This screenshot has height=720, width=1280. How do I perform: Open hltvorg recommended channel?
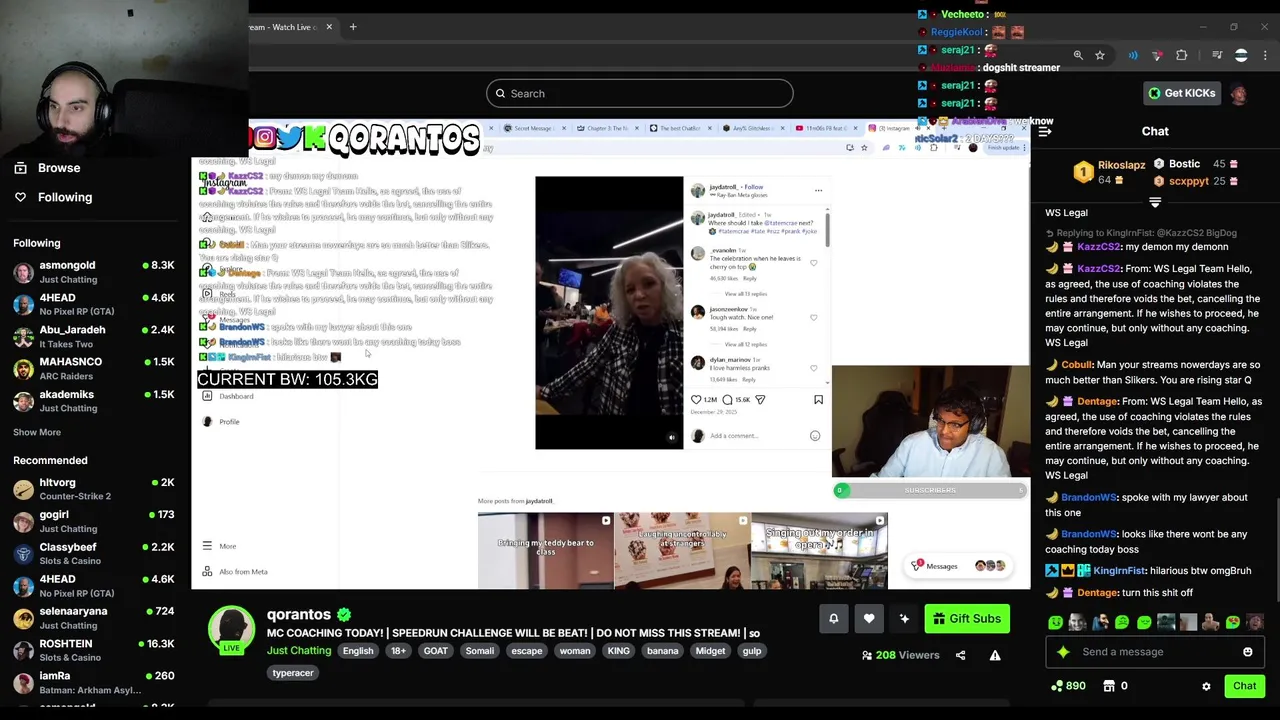(93, 489)
